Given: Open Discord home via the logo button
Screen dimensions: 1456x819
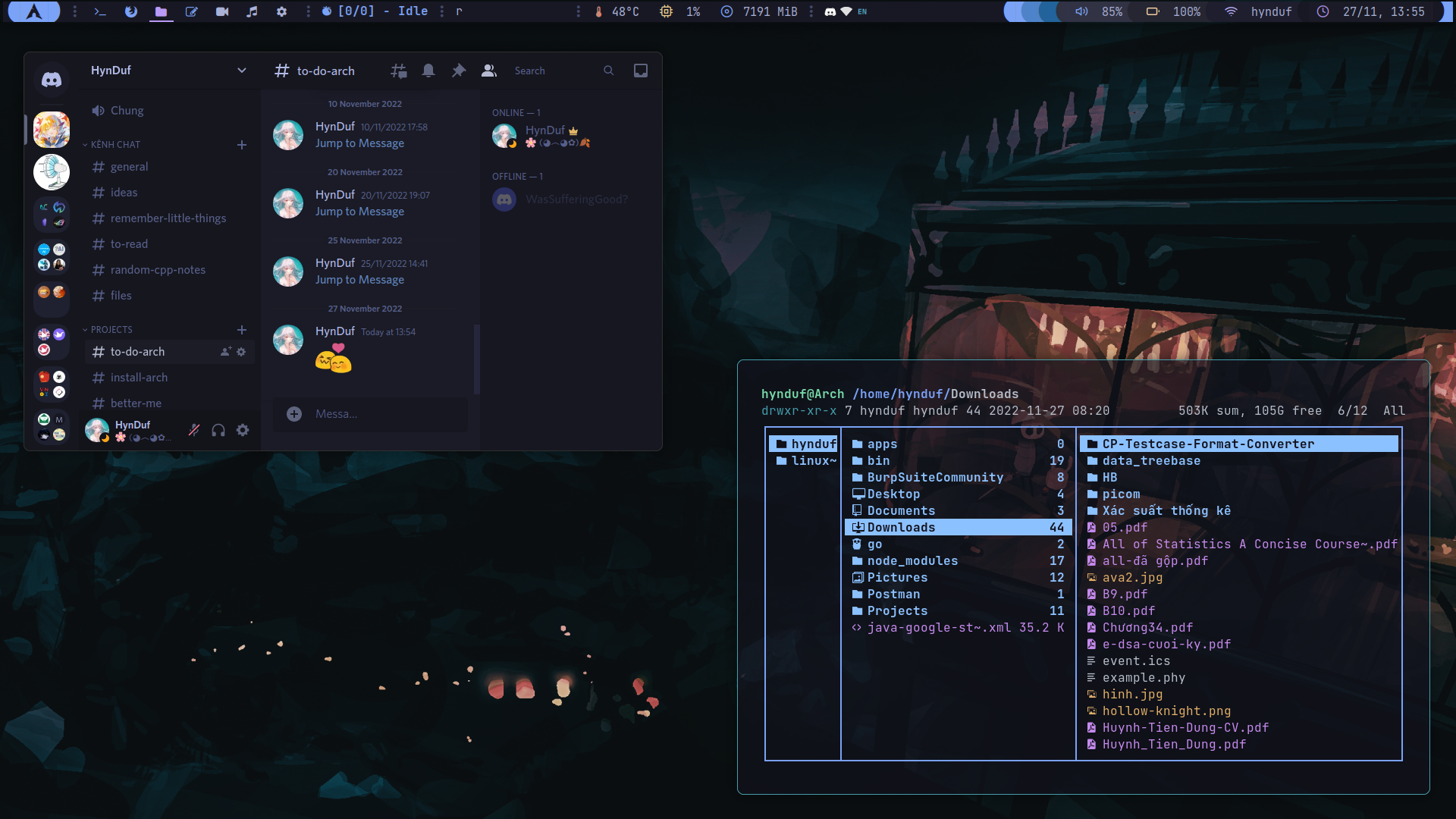Looking at the screenshot, I should pos(52,80).
